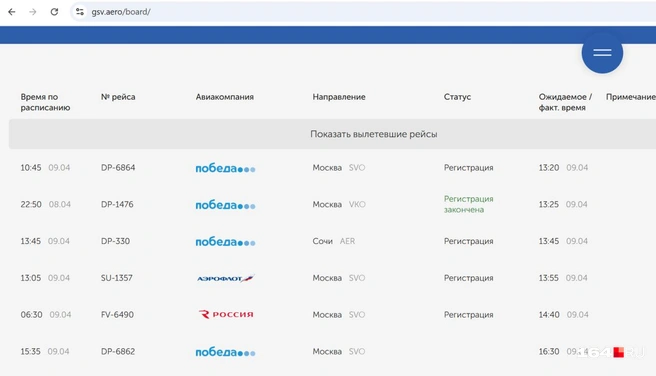Screen dimensions: 656x376
Task: Select flight number SU-1357
Action: pos(117,278)
